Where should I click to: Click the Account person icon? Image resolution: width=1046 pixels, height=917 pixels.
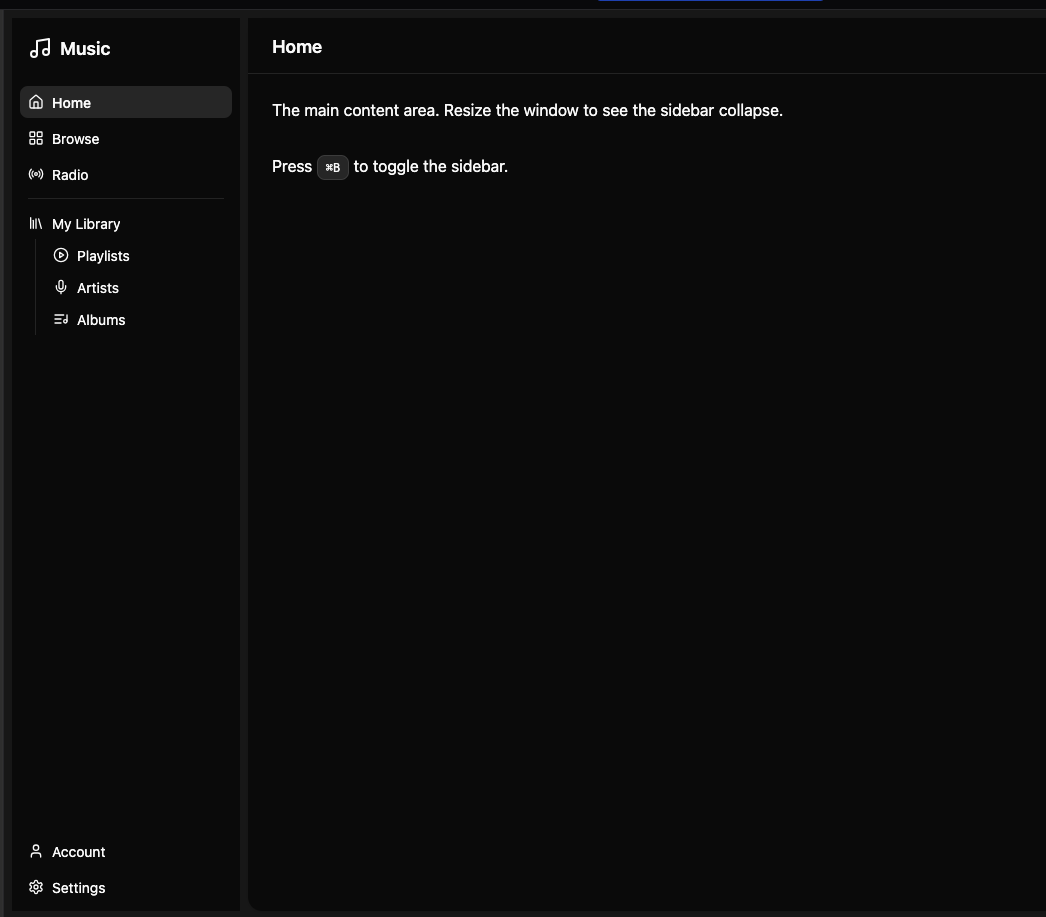pos(36,851)
